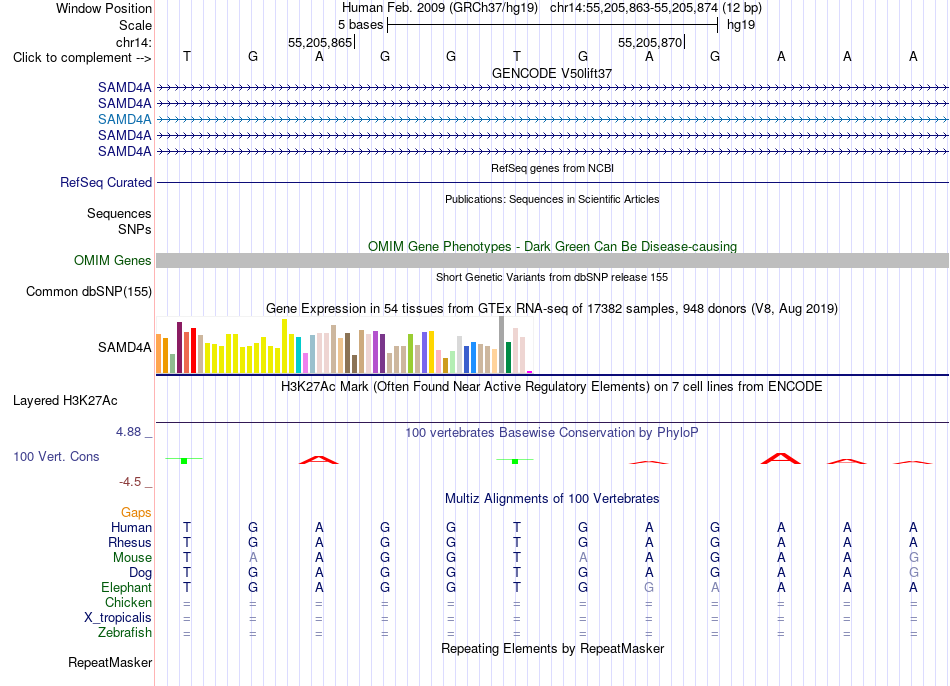Screen dimensions: 950x686
Task: Select the Chicken species label
Action: (x=128, y=602)
